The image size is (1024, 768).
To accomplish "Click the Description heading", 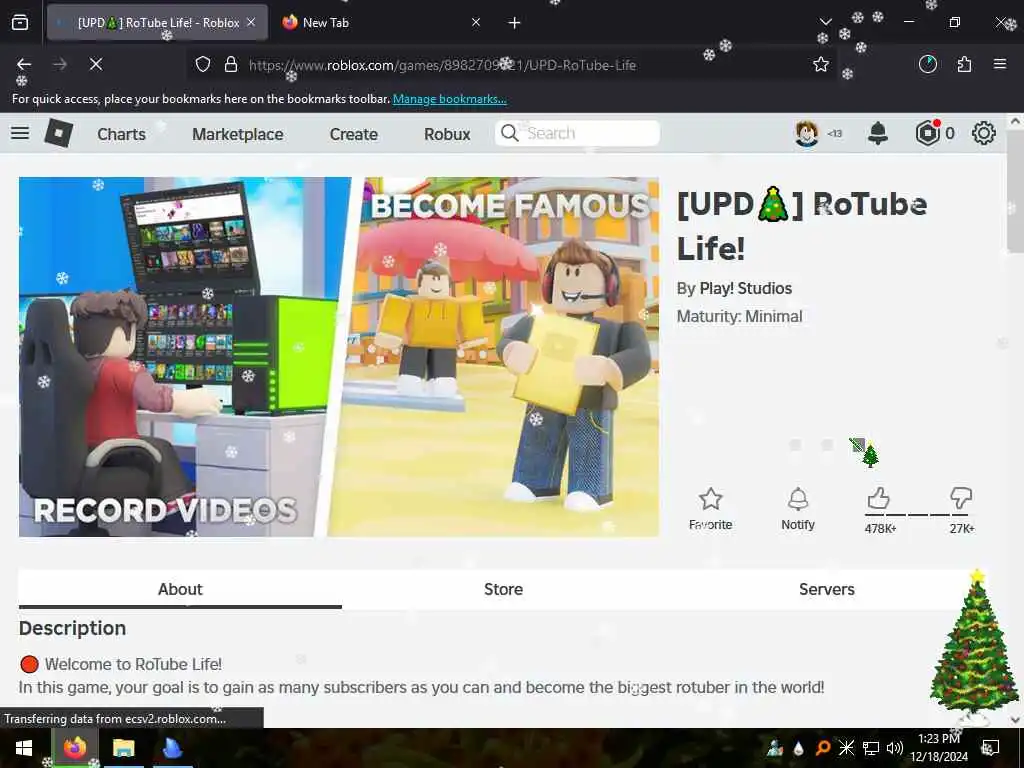I will 72,628.
